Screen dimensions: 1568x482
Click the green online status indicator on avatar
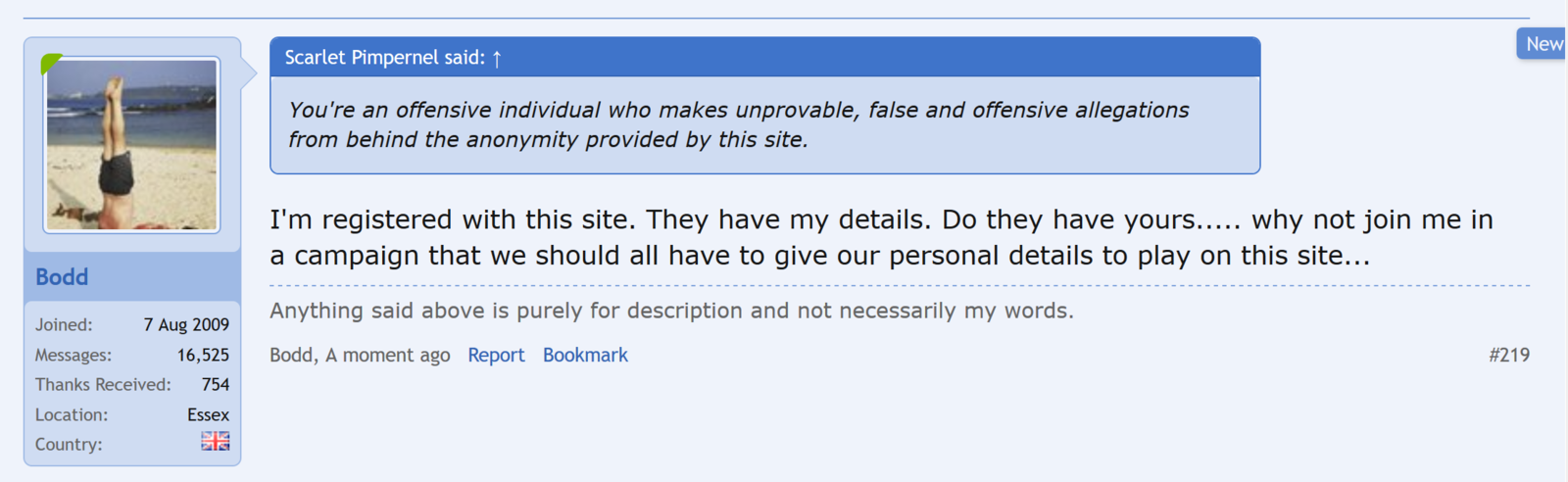[x=50, y=65]
